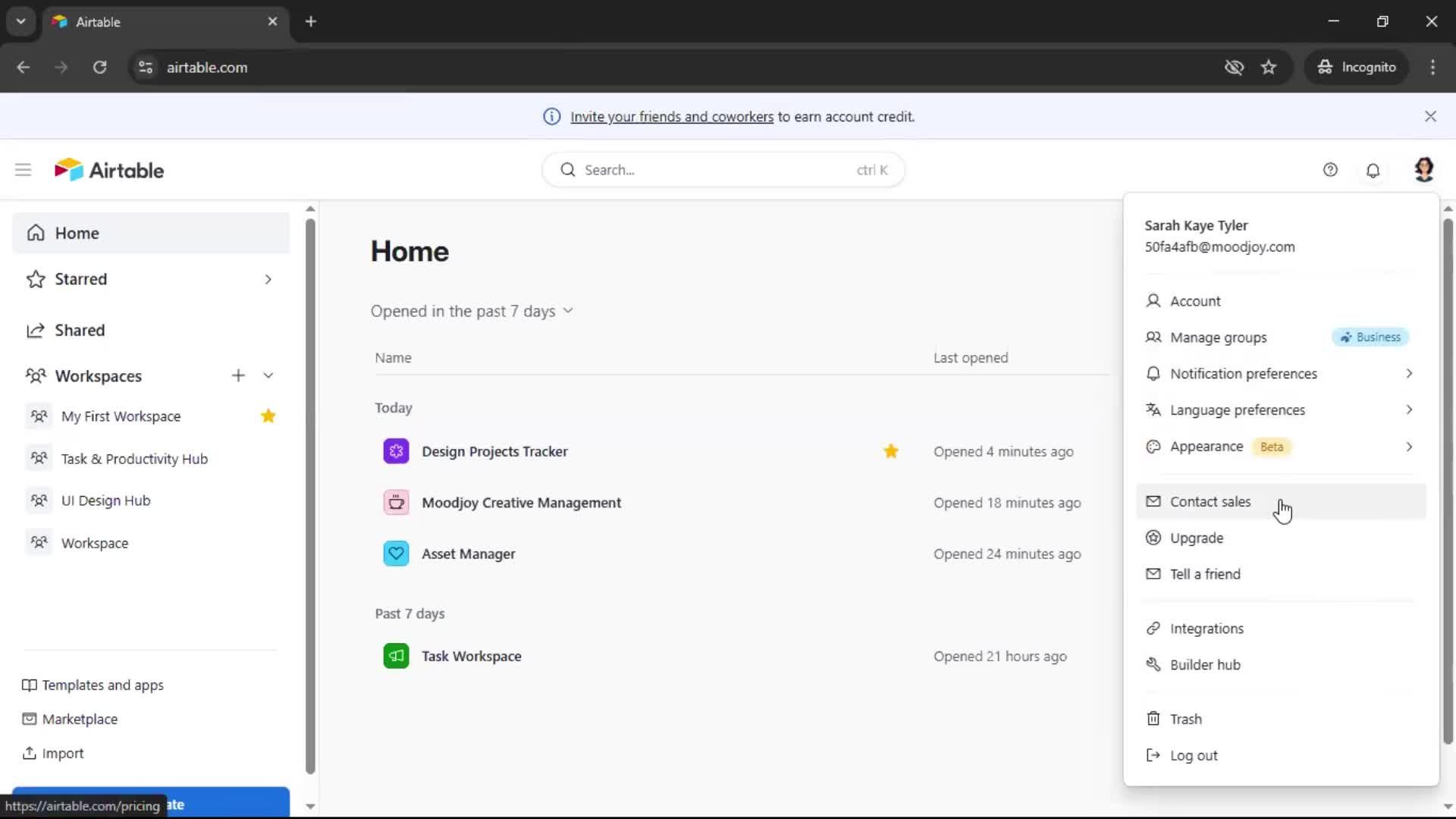Bookmark page with the star icon
The width and height of the screenshot is (1456, 819).
point(1269,67)
